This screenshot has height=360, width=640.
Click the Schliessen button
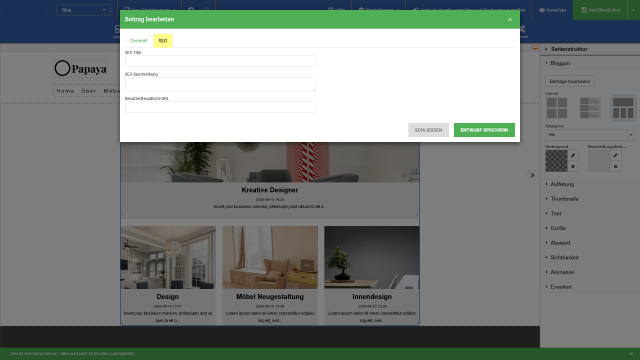[428, 130]
